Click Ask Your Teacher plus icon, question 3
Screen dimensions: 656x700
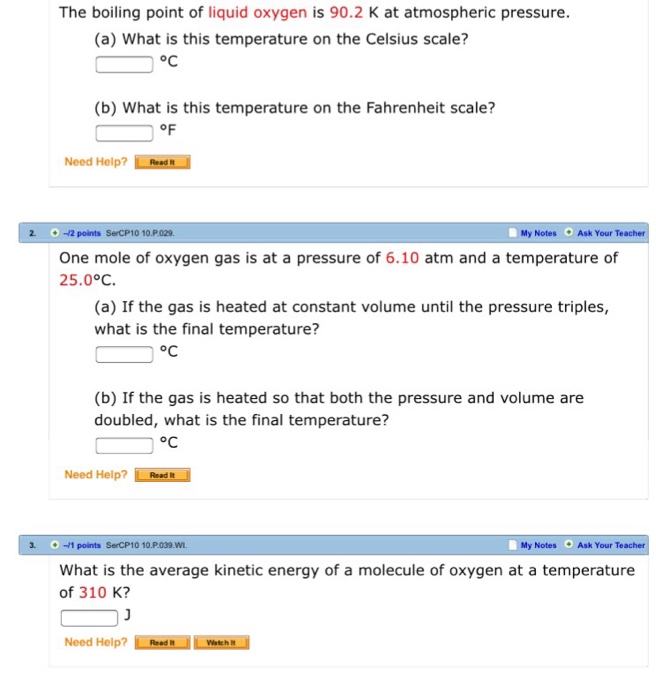coord(568,545)
